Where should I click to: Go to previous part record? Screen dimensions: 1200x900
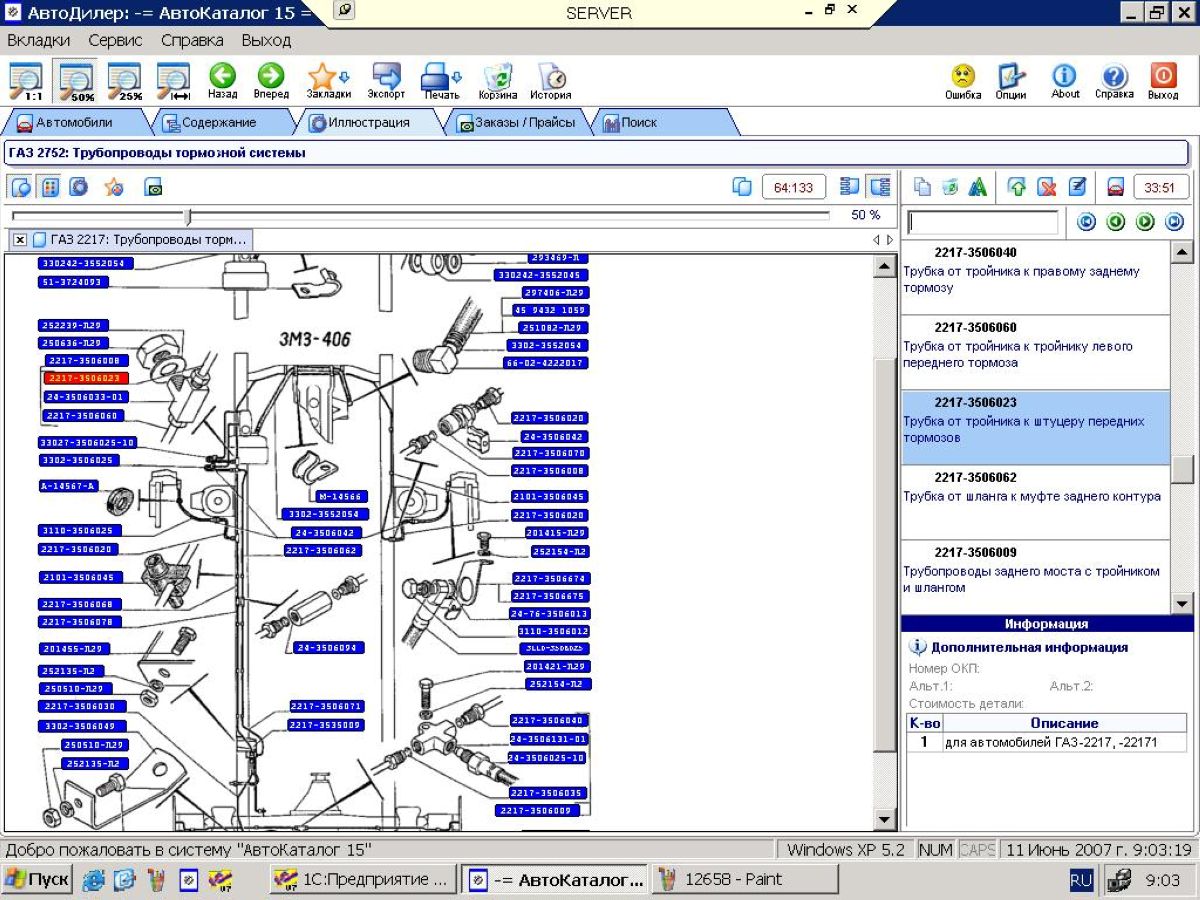(x=1115, y=222)
